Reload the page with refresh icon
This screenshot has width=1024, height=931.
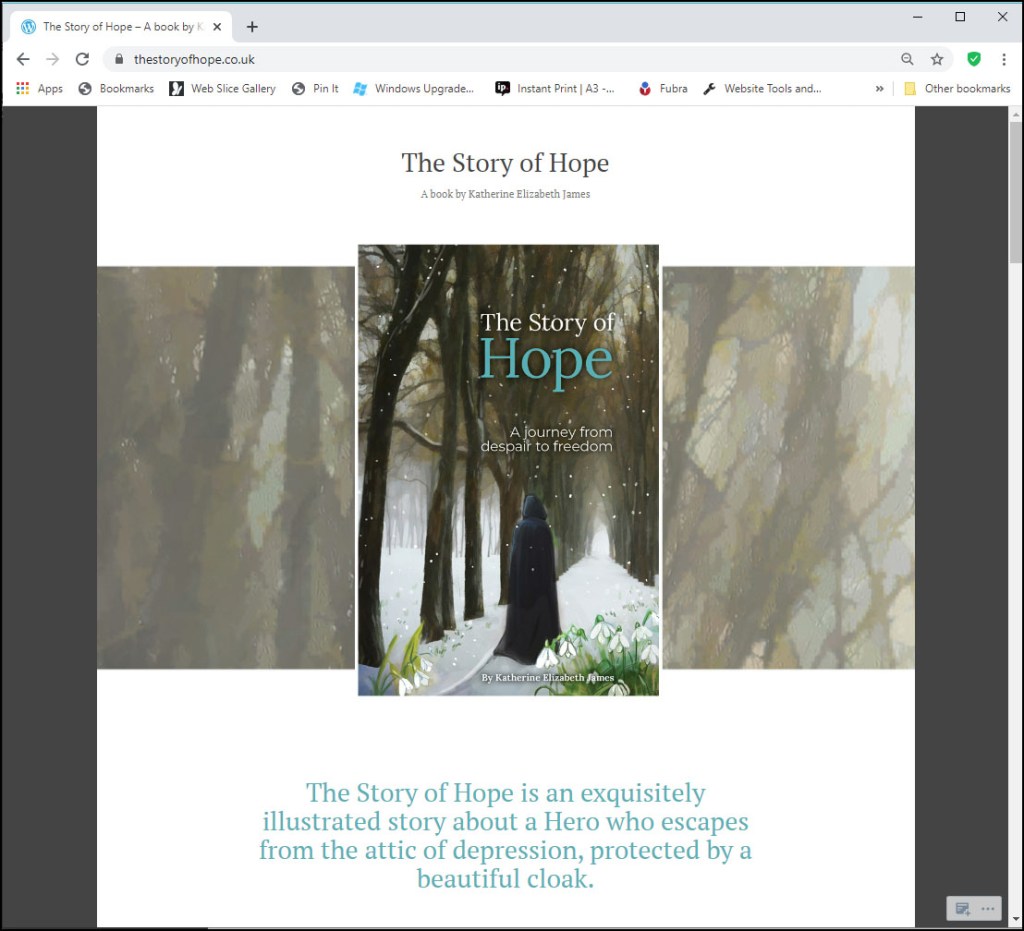click(82, 59)
